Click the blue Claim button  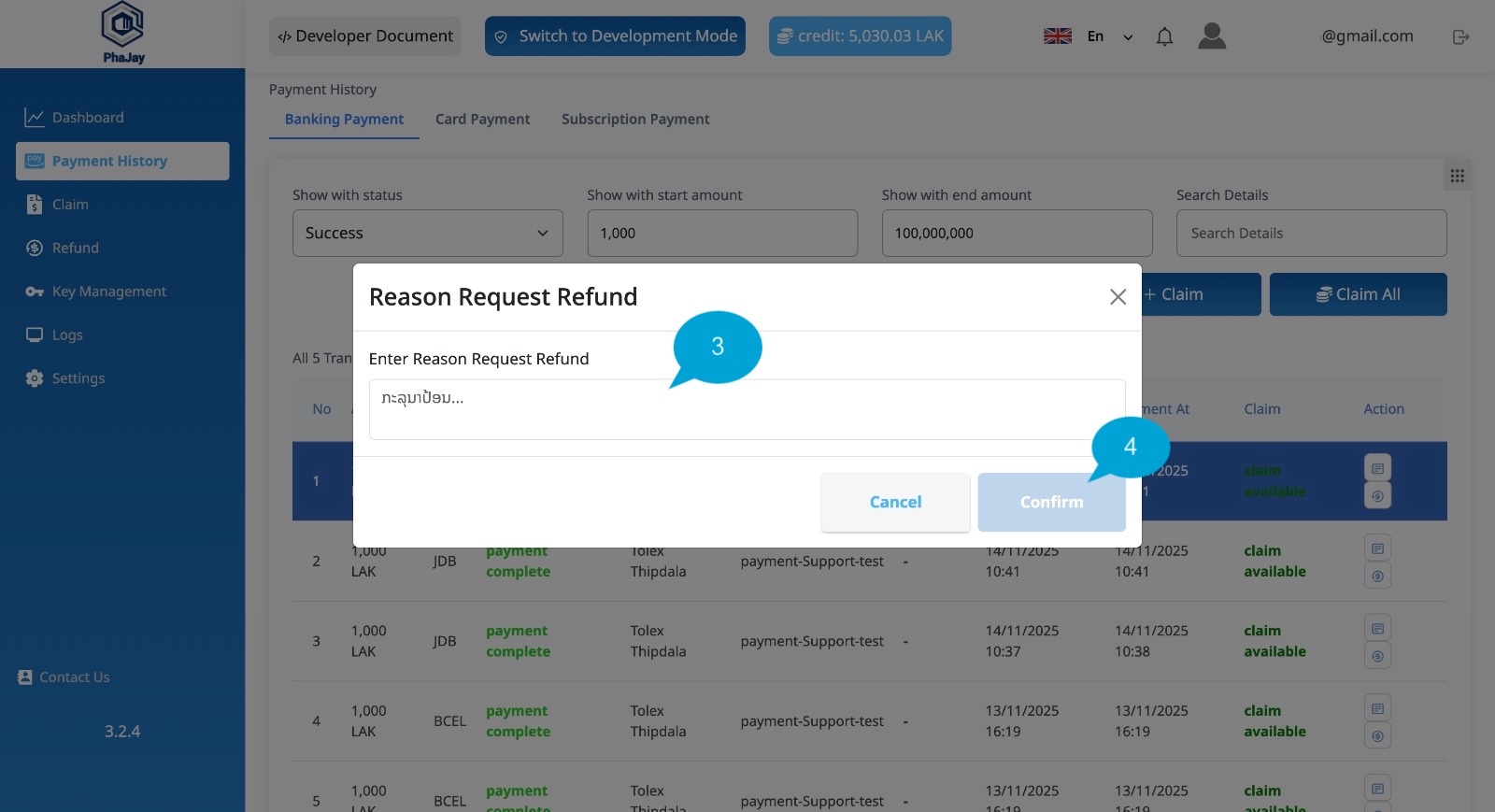click(x=1201, y=294)
